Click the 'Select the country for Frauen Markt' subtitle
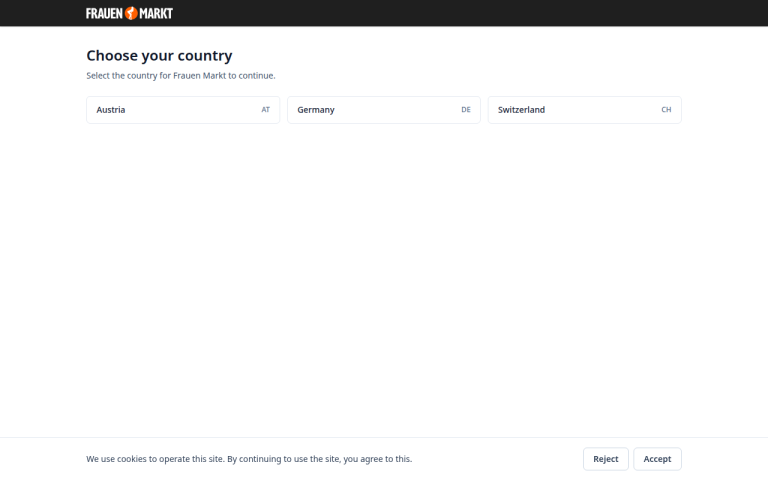 (x=181, y=75)
